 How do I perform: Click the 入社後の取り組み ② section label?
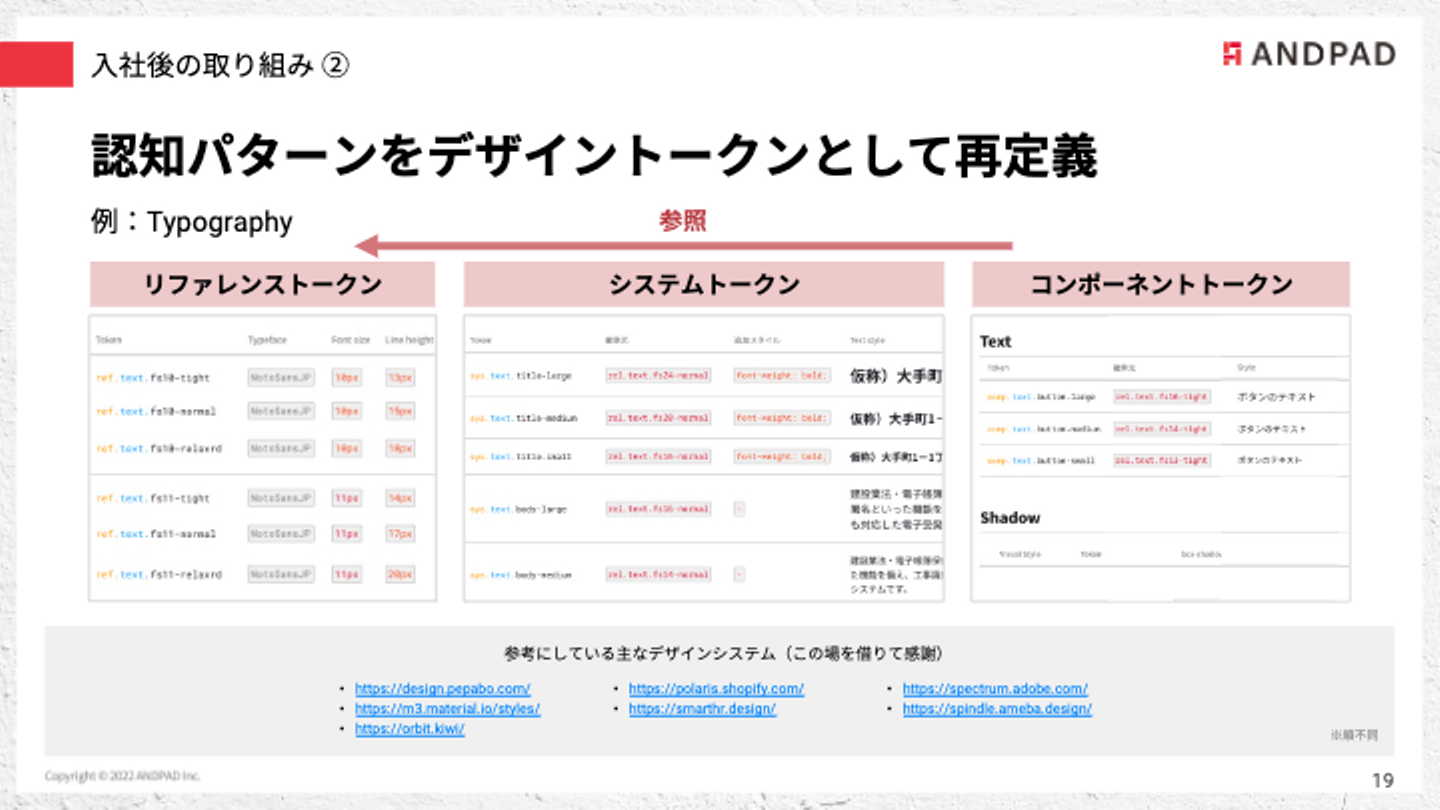219,66
